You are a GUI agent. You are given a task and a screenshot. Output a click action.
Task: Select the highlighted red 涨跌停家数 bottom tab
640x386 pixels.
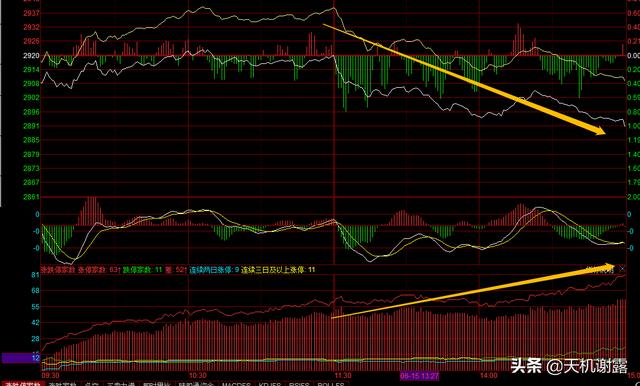pos(23,384)
